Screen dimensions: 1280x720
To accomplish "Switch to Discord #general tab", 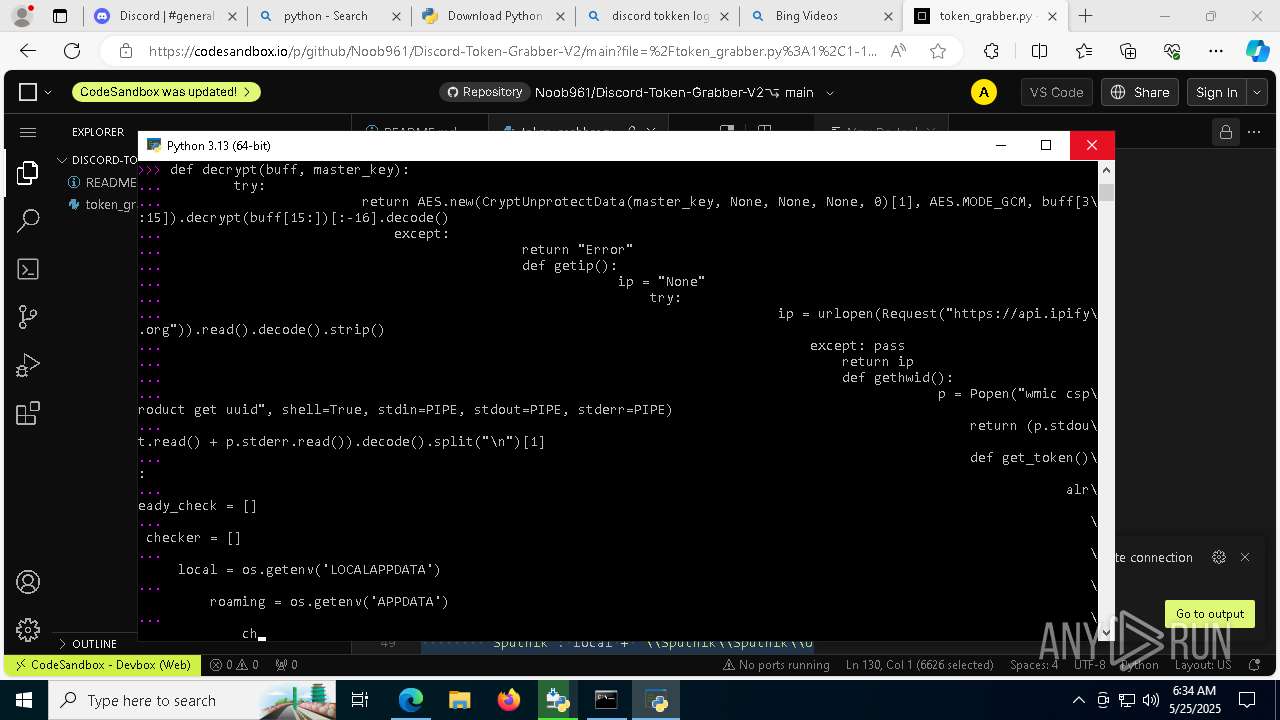I will [164, 16].
